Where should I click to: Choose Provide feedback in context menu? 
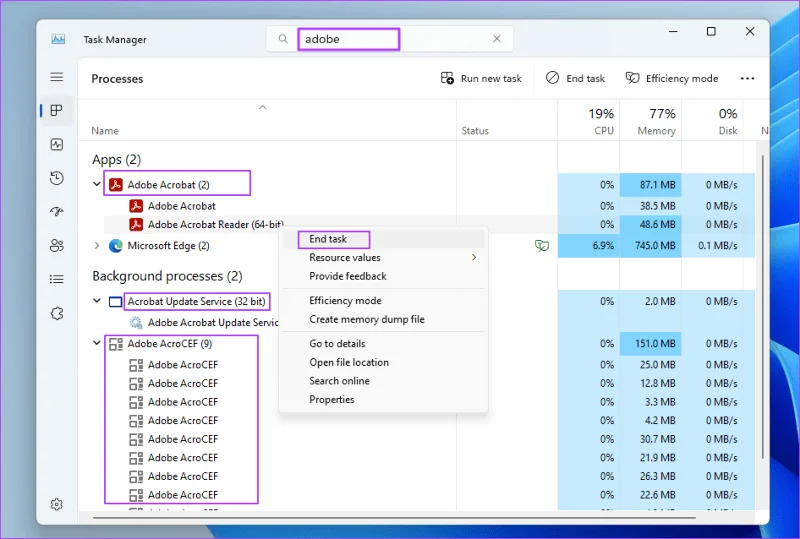tap(383, 276)
